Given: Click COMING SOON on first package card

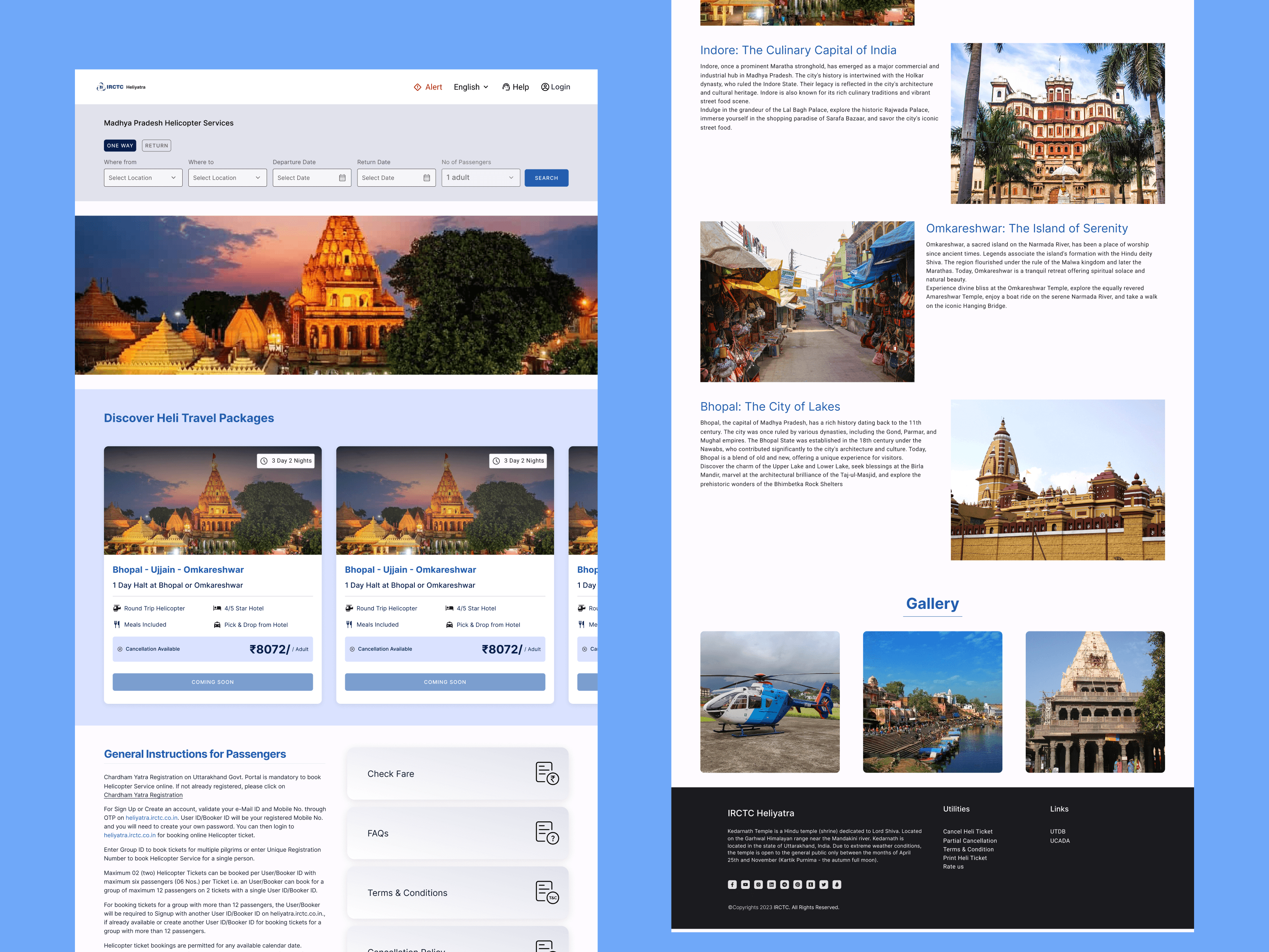Looking at the screenshot, I should pyautogui.click(x=213, y=682).
